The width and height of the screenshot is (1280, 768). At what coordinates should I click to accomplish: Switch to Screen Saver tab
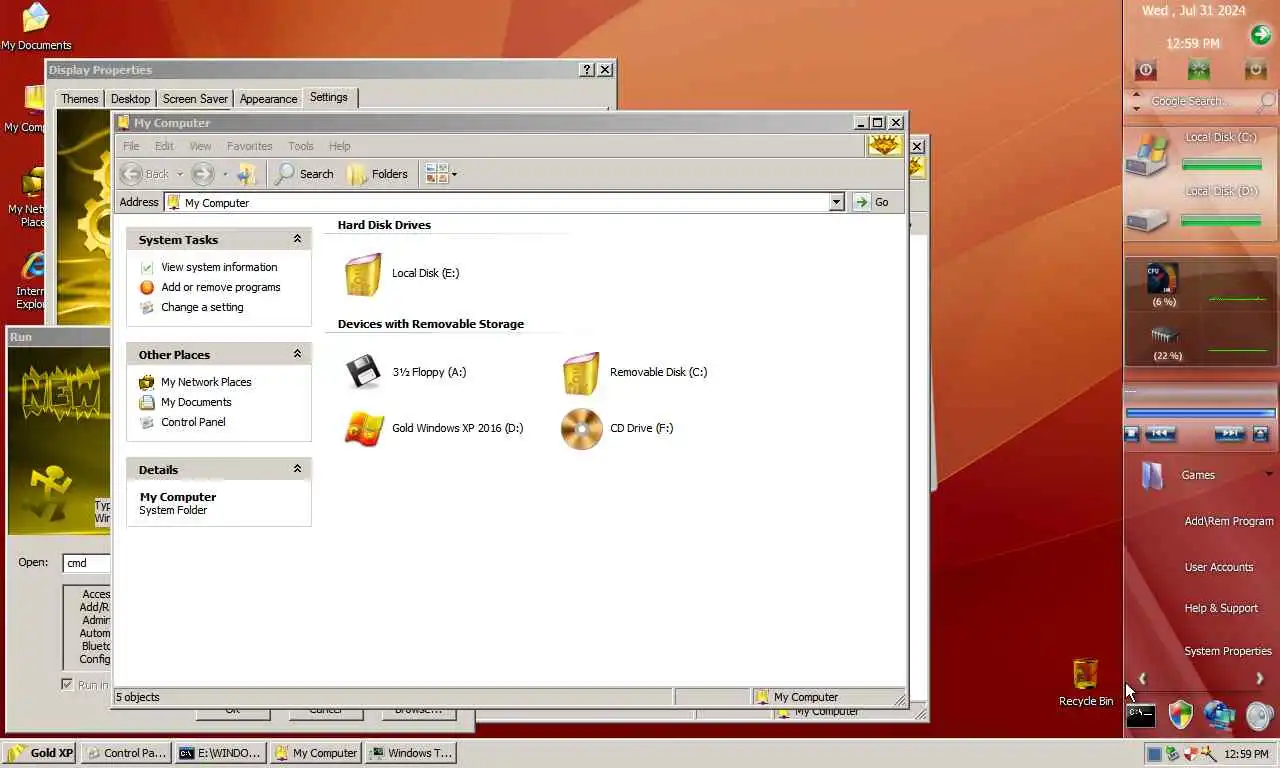coord(195,99)
